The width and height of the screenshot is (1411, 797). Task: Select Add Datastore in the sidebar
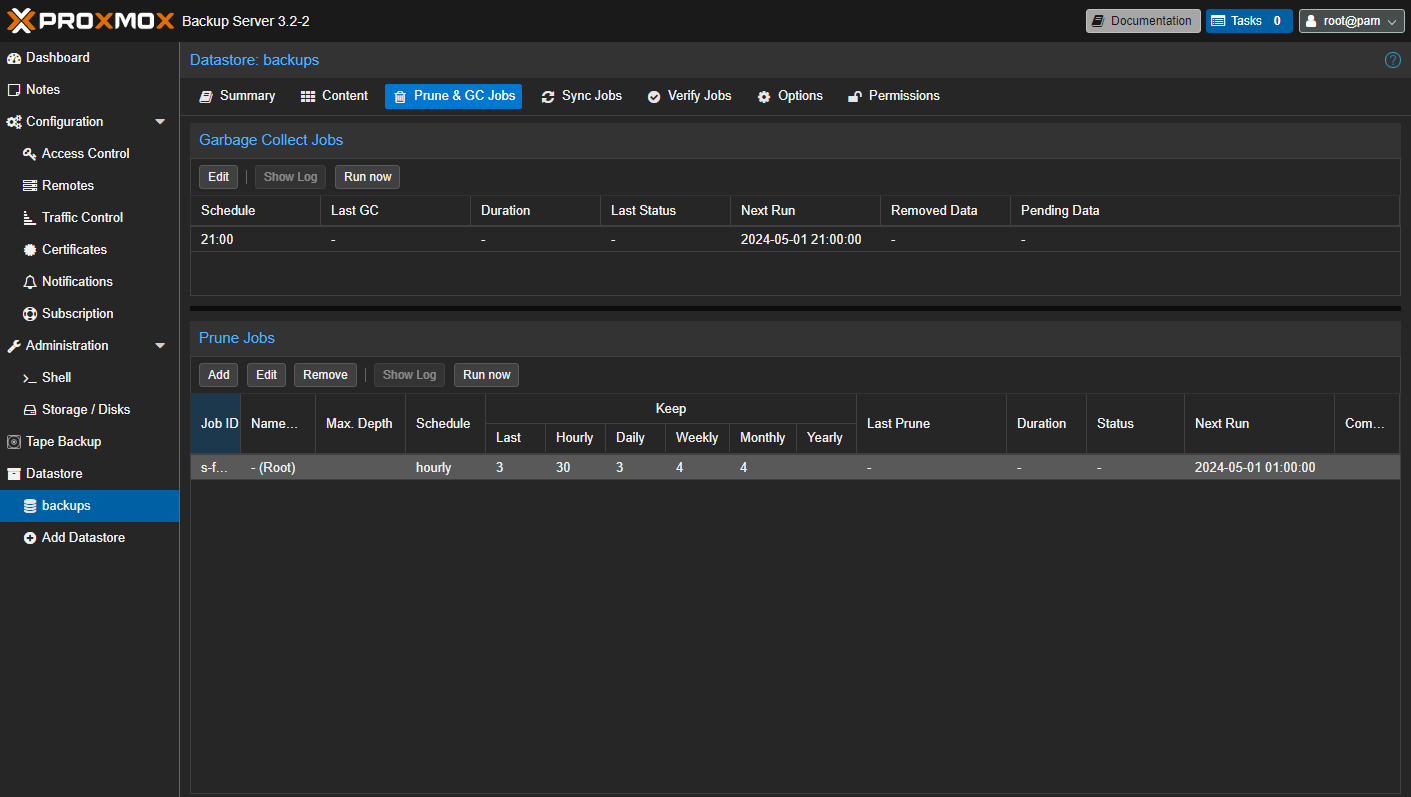[x=90, y=538]
